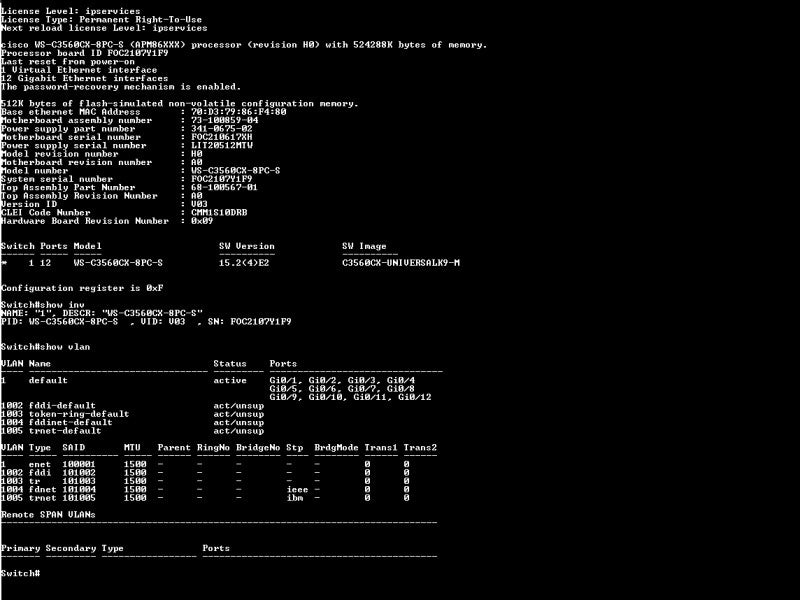Select SAID value 100001

pos(79,464)
